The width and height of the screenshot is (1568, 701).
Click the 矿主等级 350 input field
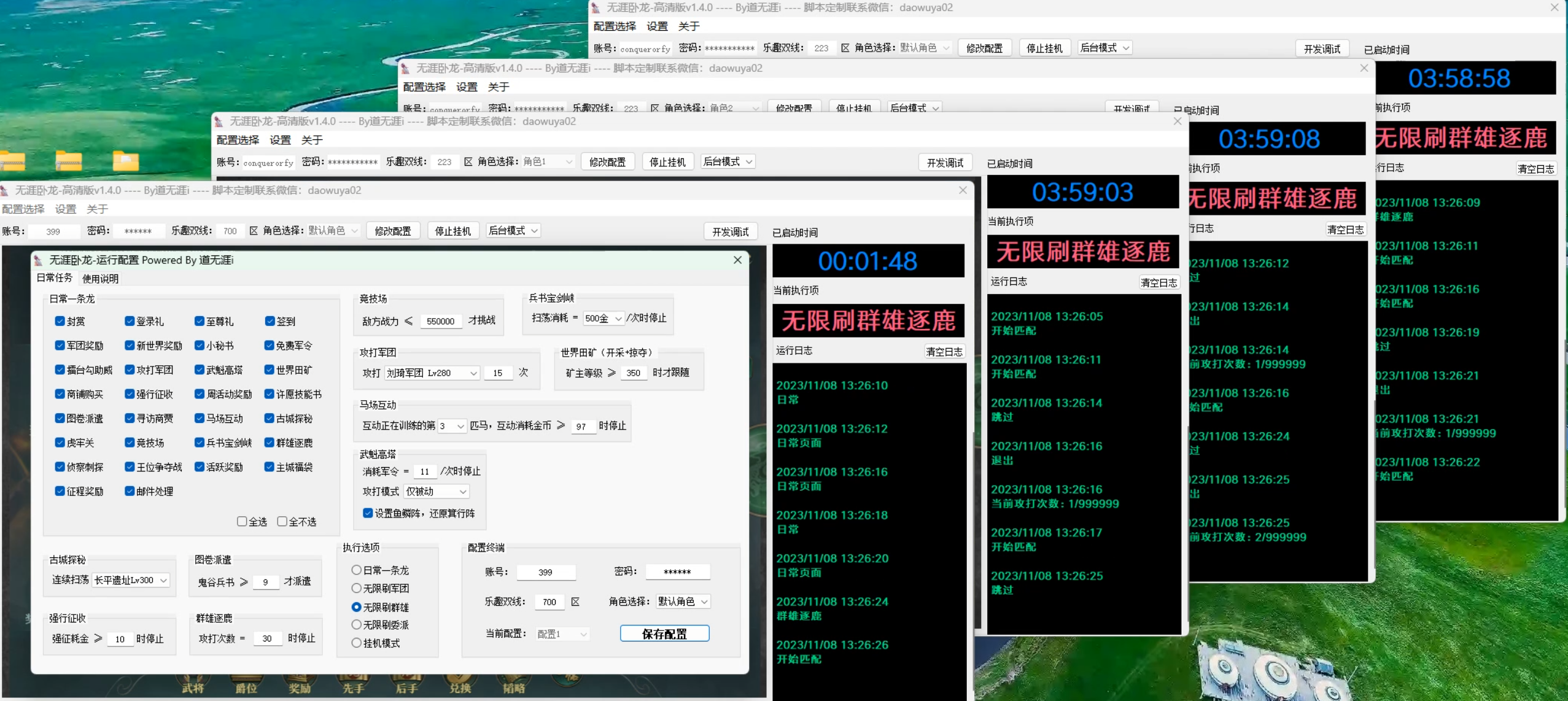634,373
